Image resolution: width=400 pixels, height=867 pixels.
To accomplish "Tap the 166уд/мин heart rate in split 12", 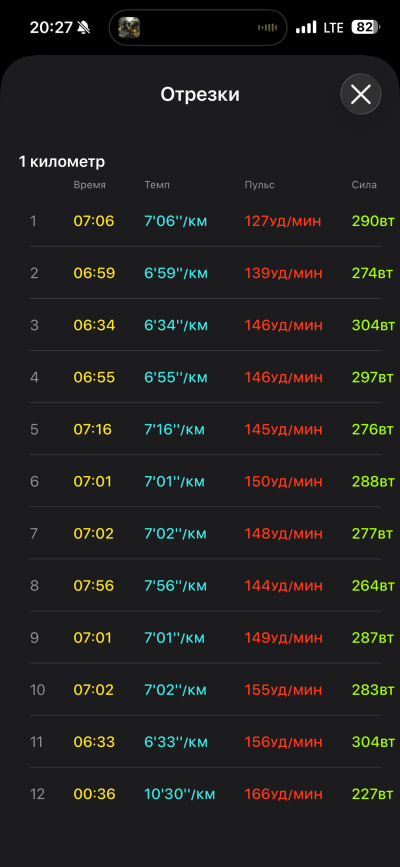I will coord(283,795).
